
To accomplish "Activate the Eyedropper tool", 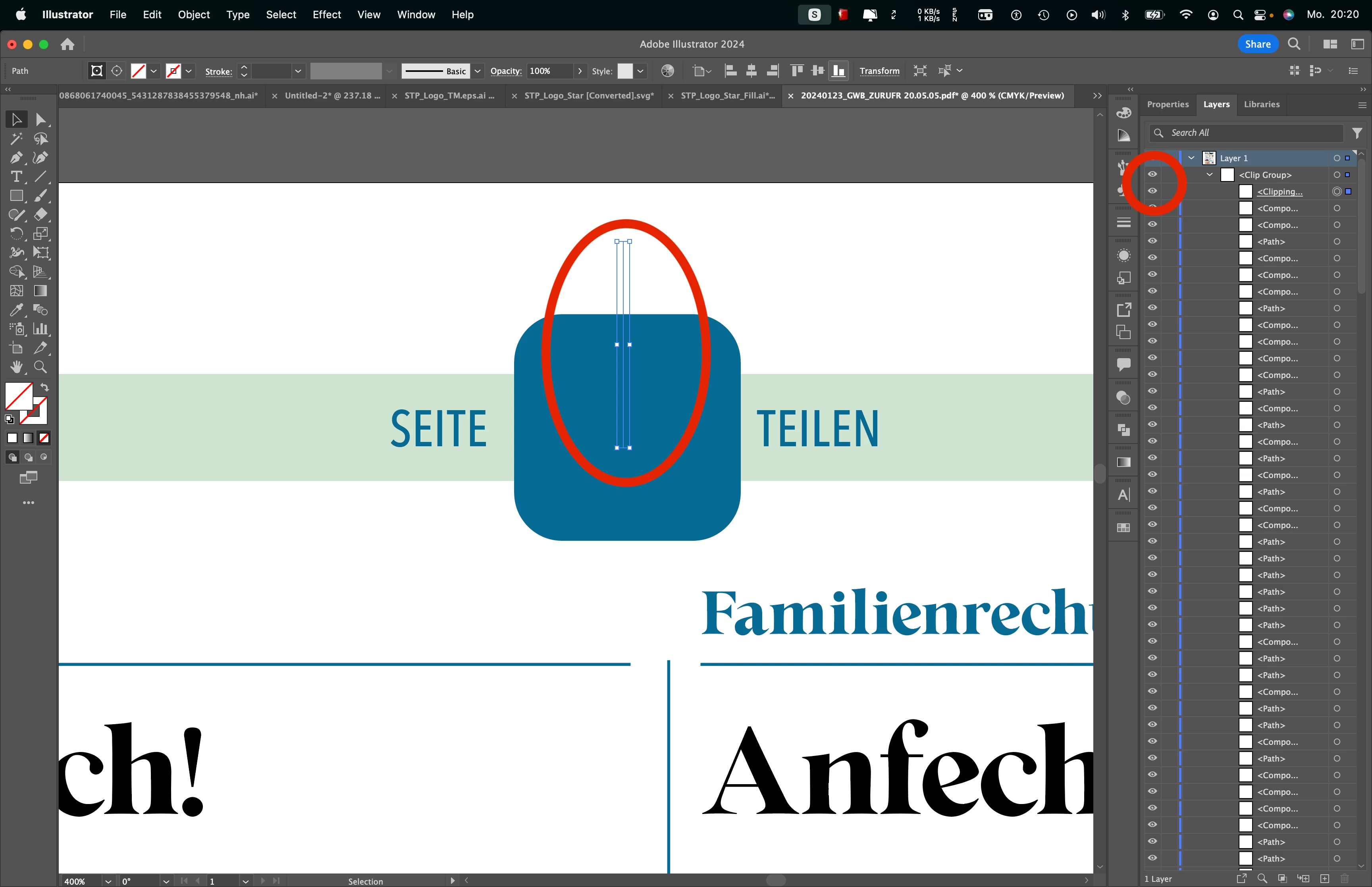I will 16,310.
